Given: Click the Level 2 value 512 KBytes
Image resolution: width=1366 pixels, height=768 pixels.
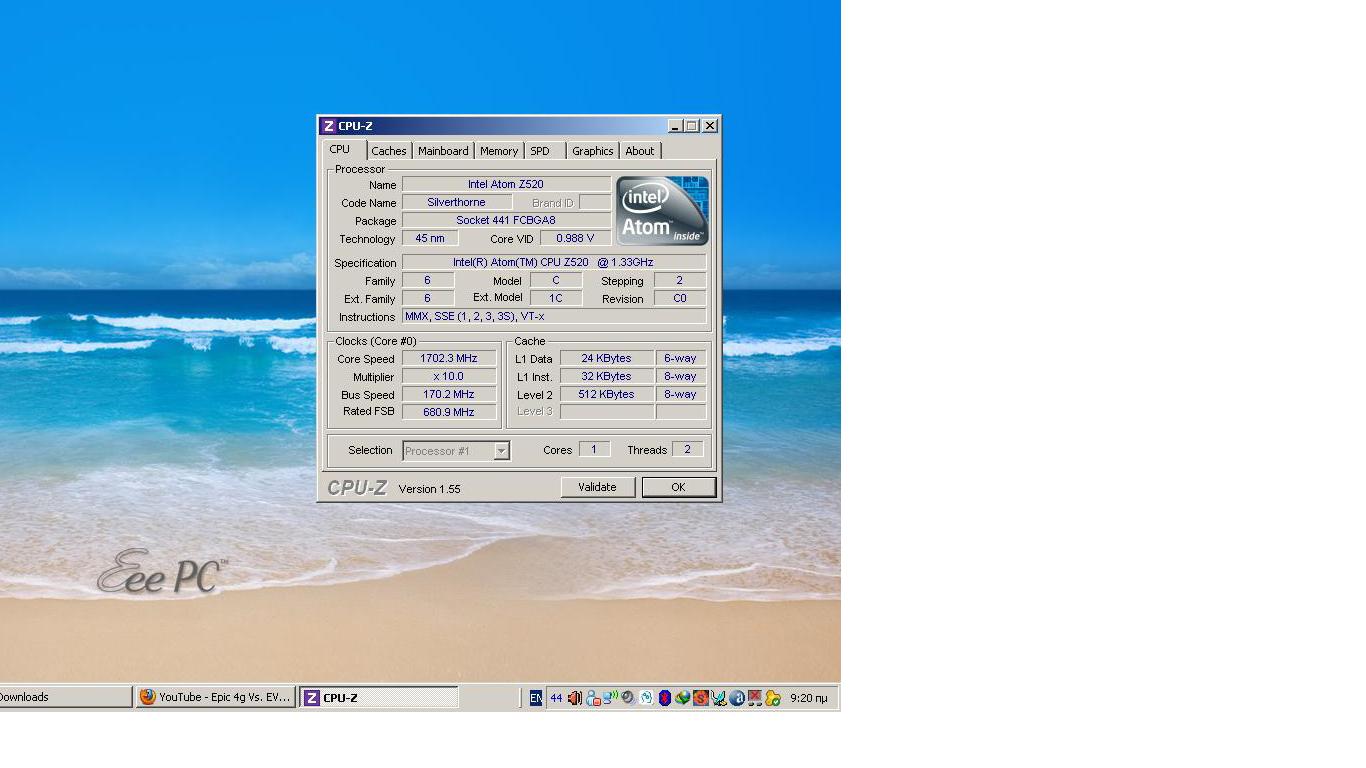Looking at the screenshot, I should pos(607,395).
